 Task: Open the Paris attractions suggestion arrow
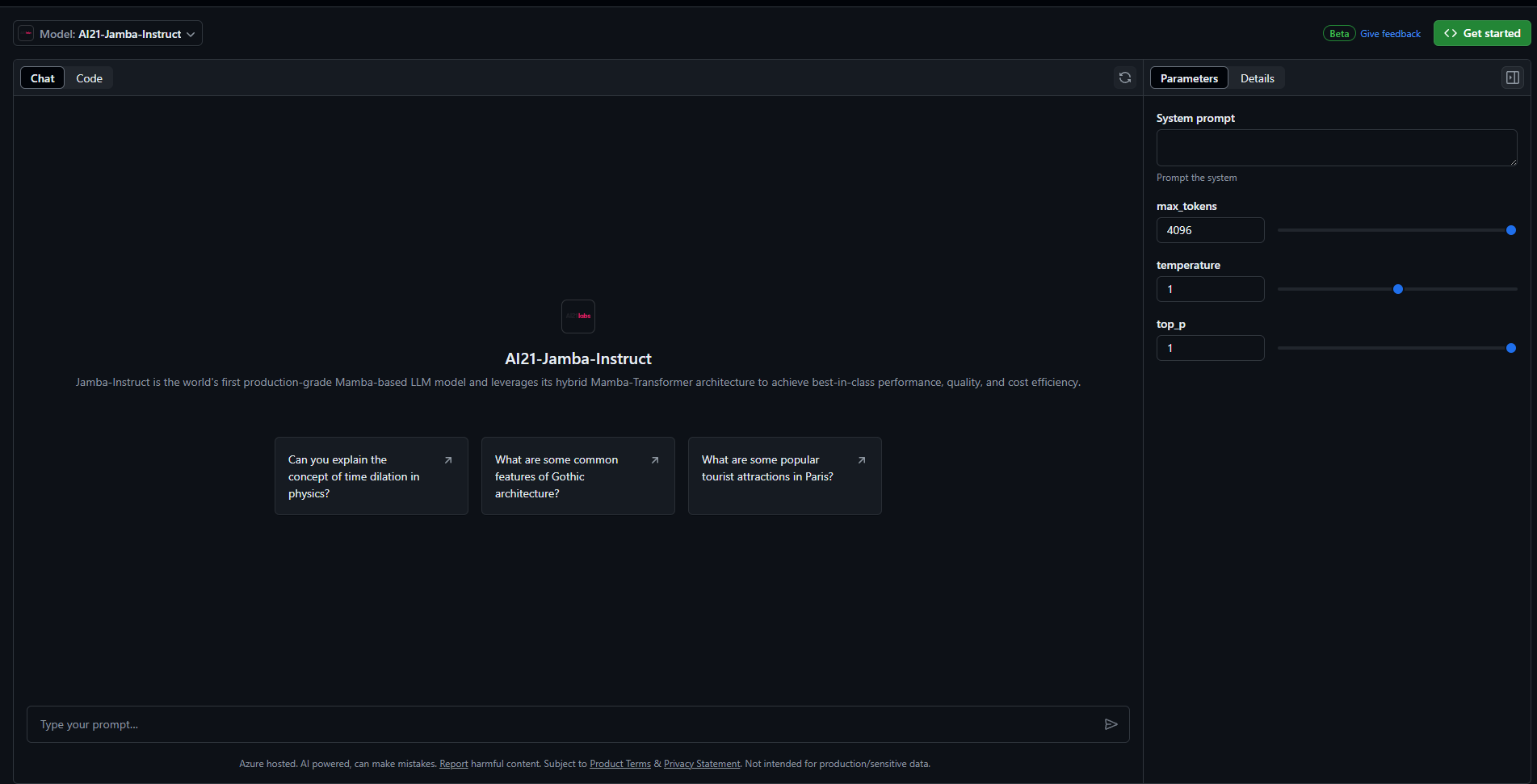coord(862,459)
